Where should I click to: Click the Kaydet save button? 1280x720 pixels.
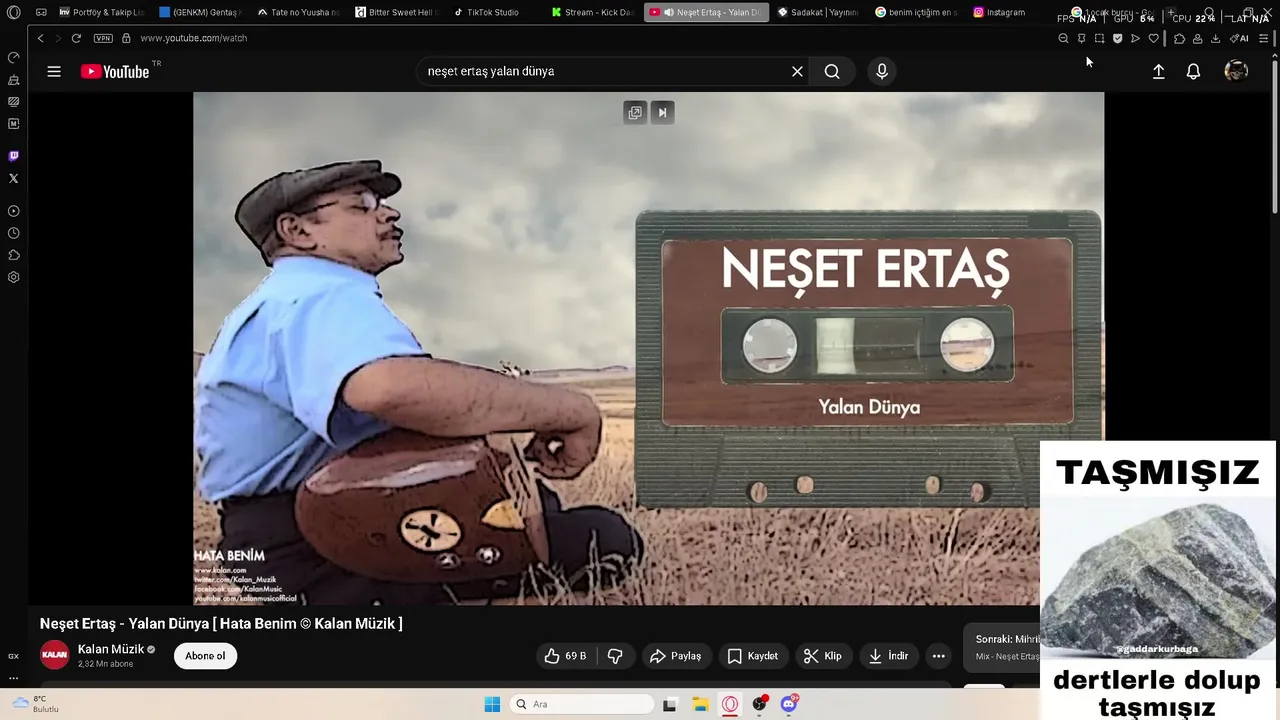pos(752,656)
